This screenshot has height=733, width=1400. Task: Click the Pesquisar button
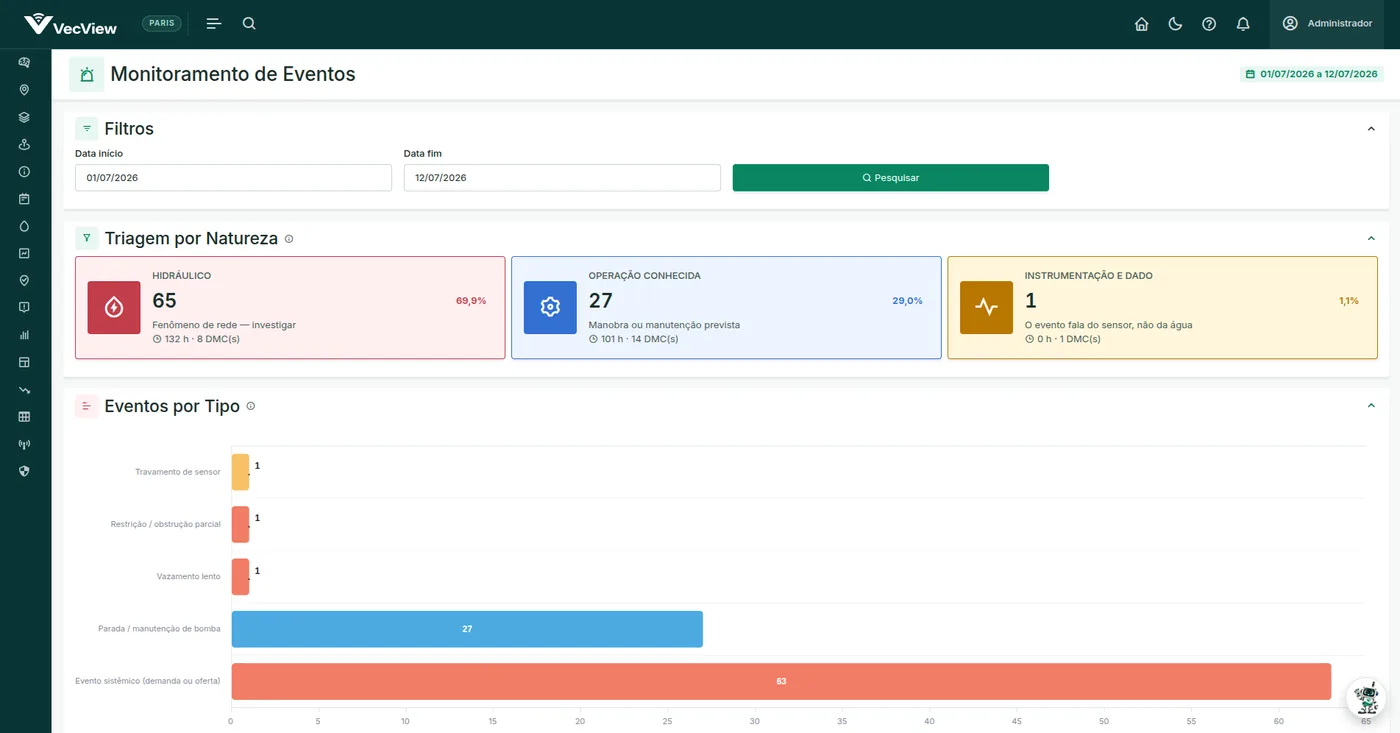tap(891, 177)
